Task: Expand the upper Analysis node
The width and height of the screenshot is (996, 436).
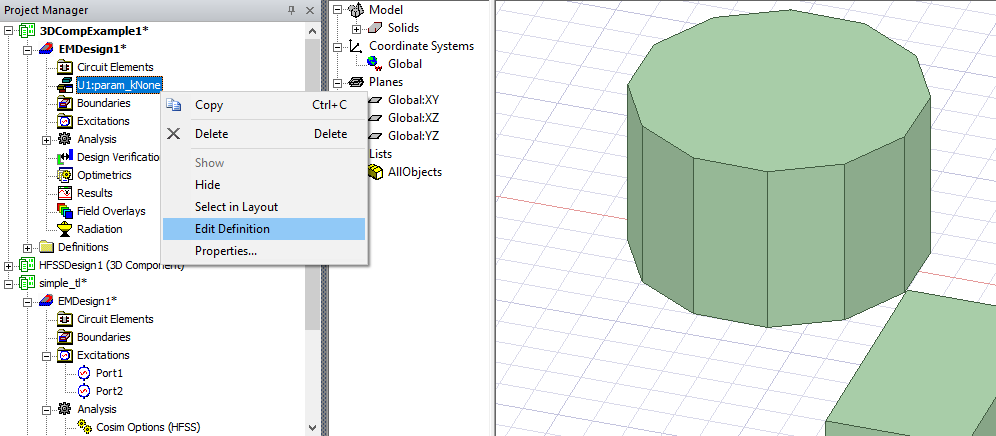Action: pyautogui.click(x=47, y=139)
